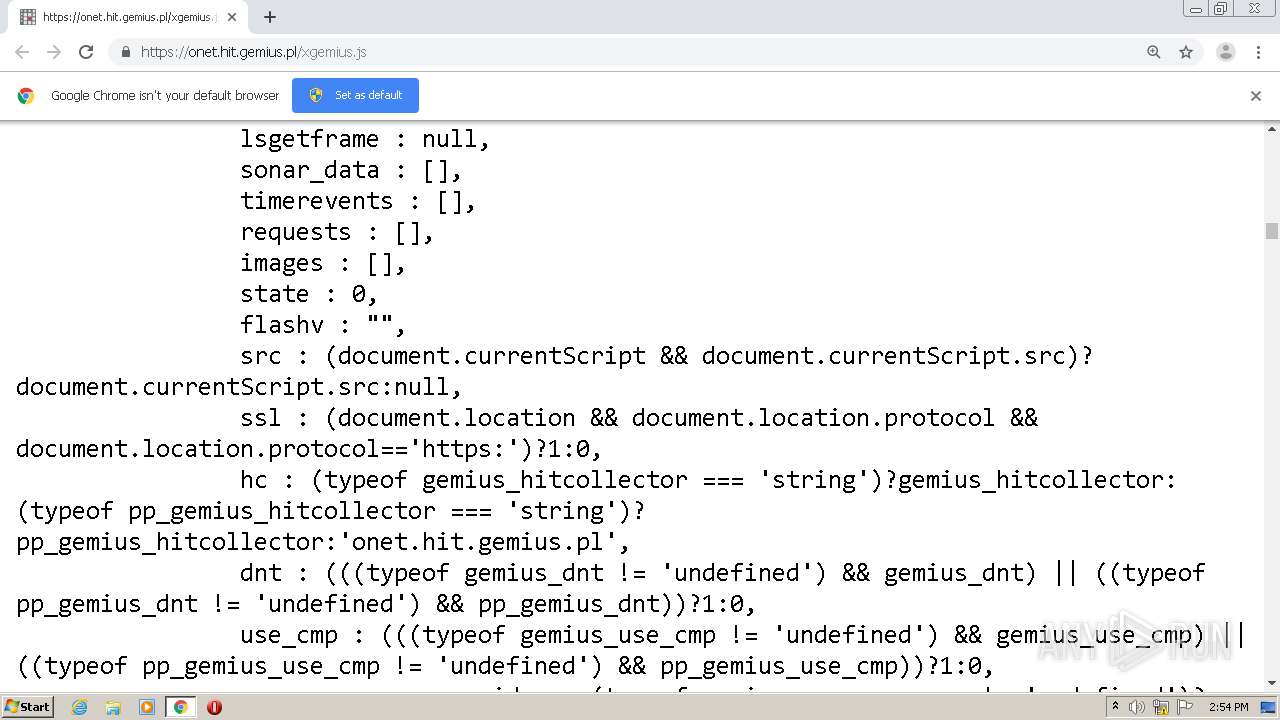Open the Action Center flag icon
1280x720 pixels.
point(1185,707)
